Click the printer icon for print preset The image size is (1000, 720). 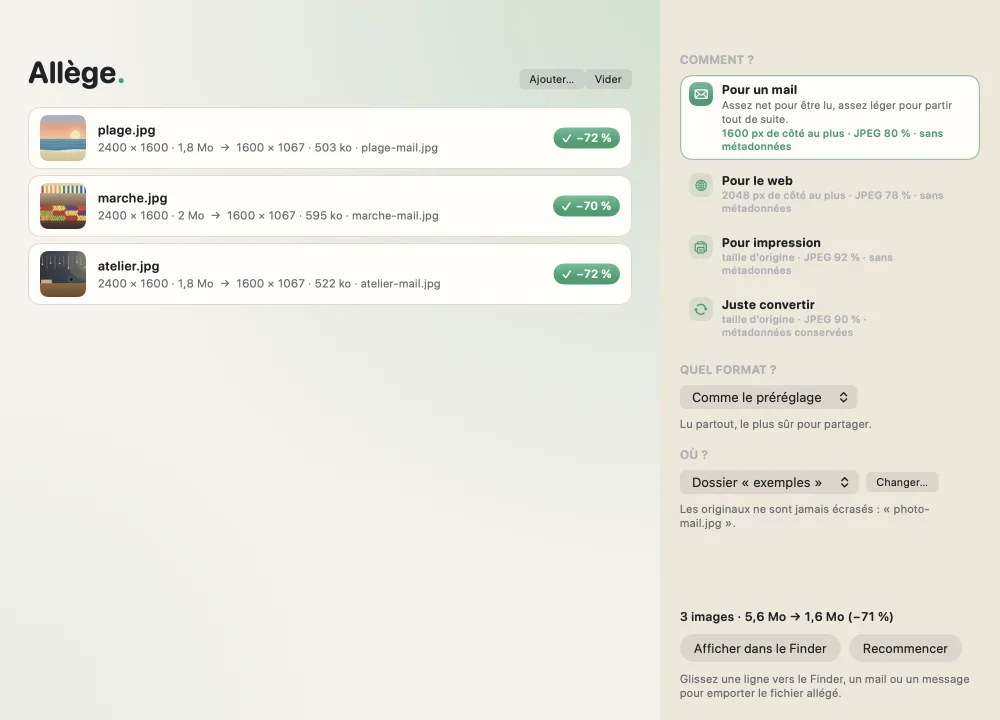click(x=701, y=247)
